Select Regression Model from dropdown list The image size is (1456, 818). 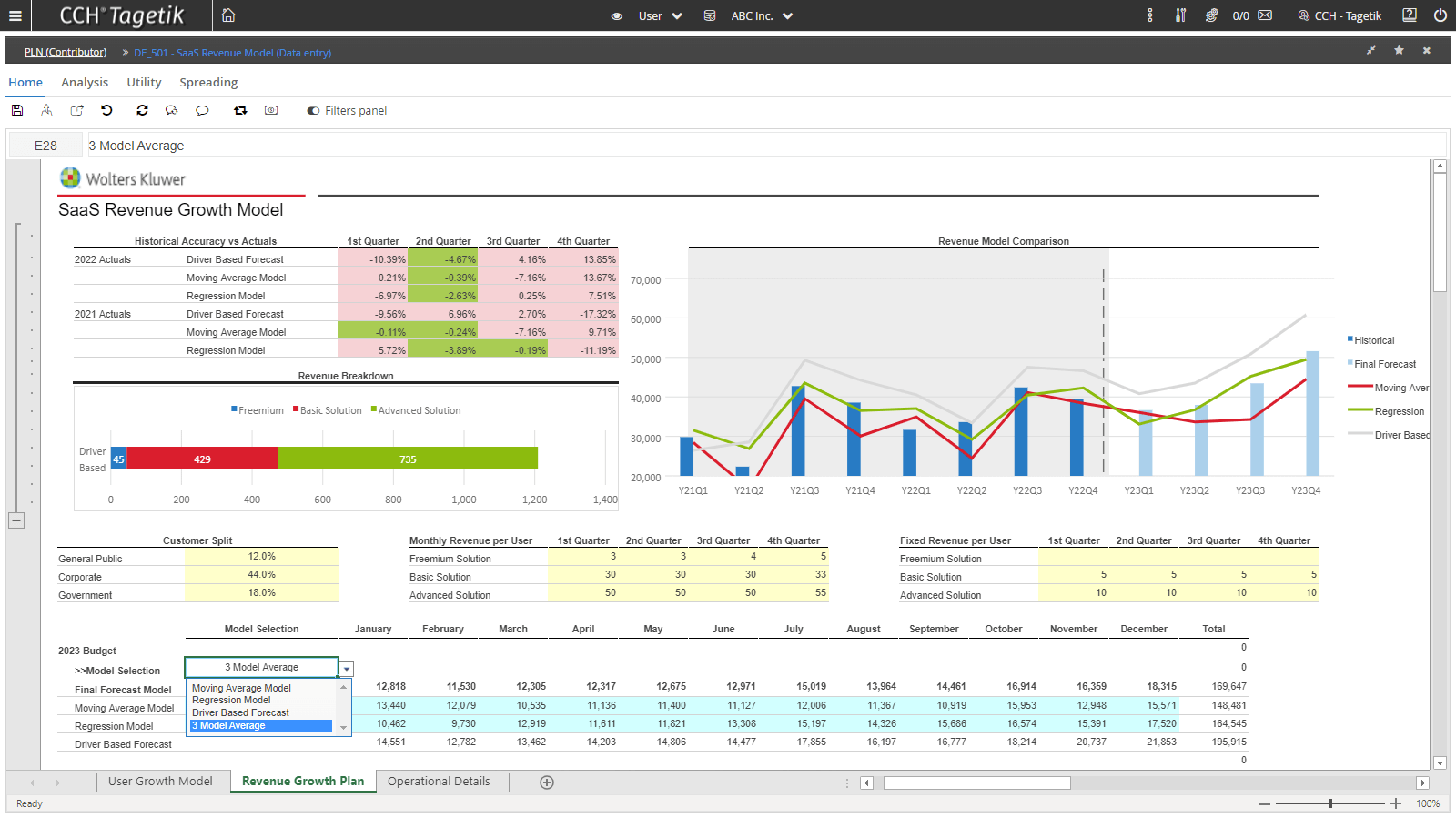click(231, 701)
